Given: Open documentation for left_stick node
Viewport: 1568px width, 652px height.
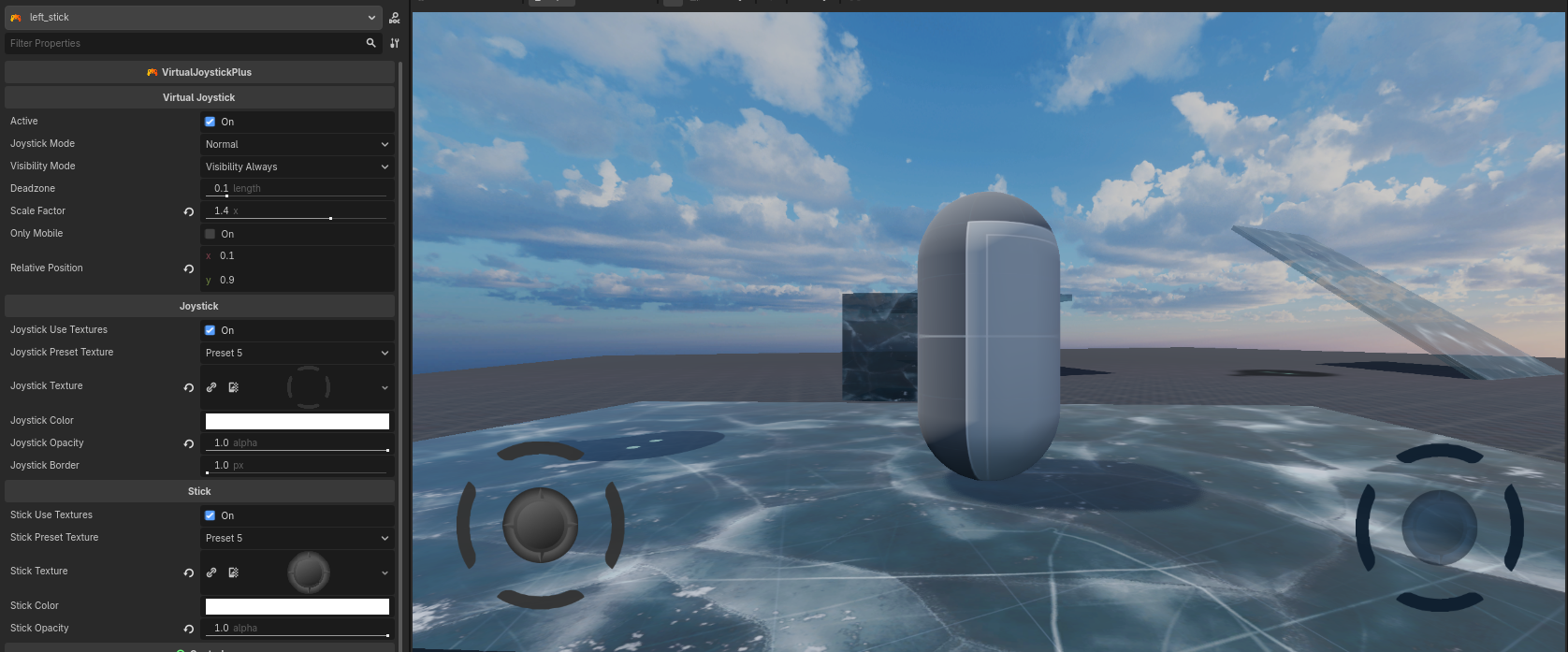Looking at the screenshot, I should tap(395, 18).
